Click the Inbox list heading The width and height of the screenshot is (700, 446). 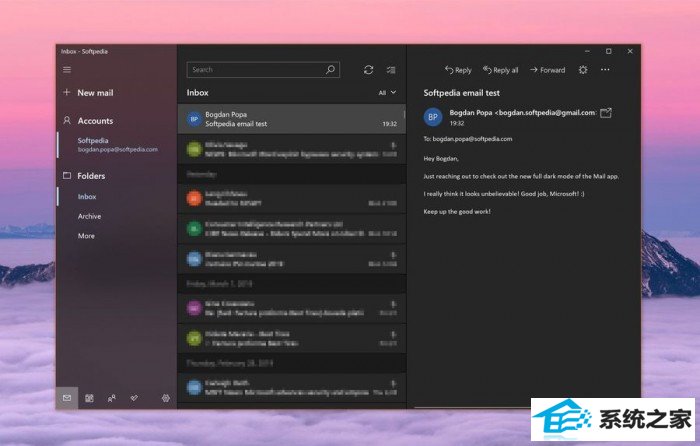point(197,92)
